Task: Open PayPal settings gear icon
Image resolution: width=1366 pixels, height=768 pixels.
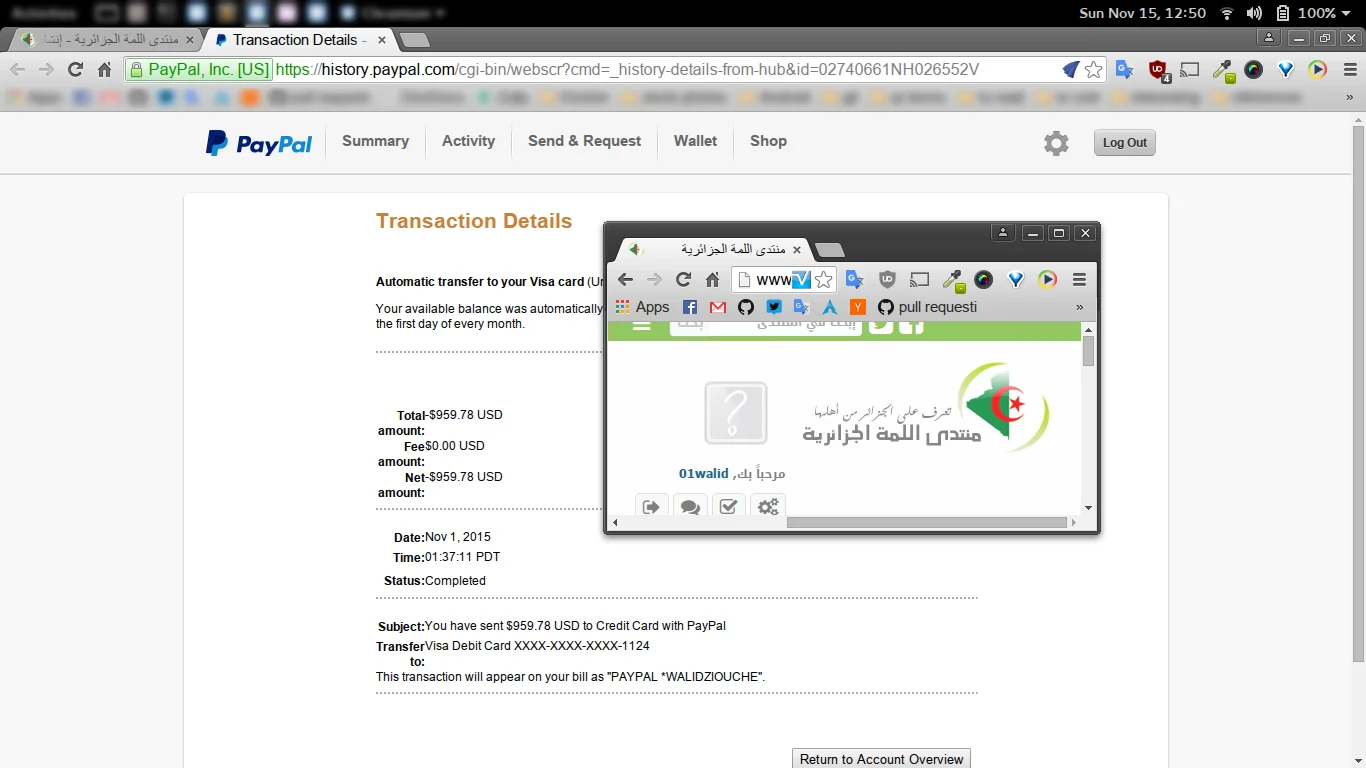Action: pos(1056,143)
